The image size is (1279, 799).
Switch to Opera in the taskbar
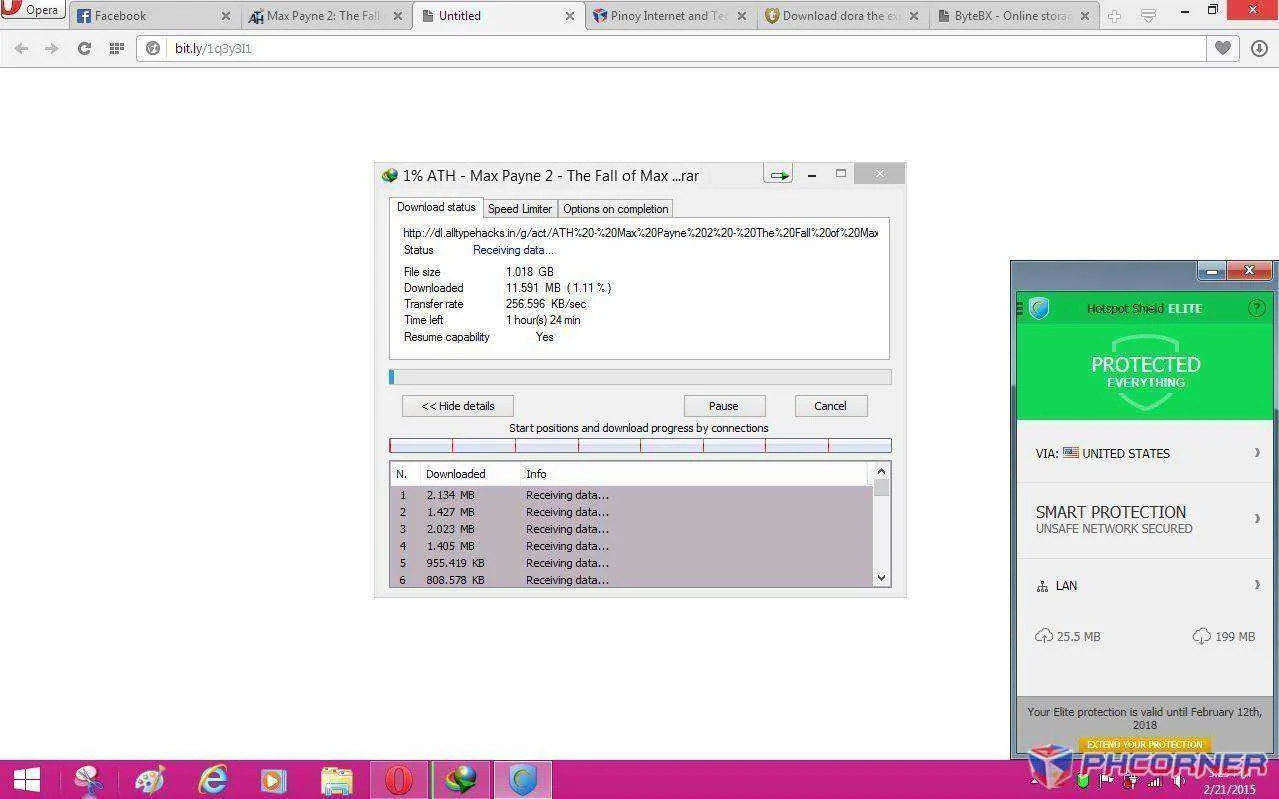pos(399,779)
